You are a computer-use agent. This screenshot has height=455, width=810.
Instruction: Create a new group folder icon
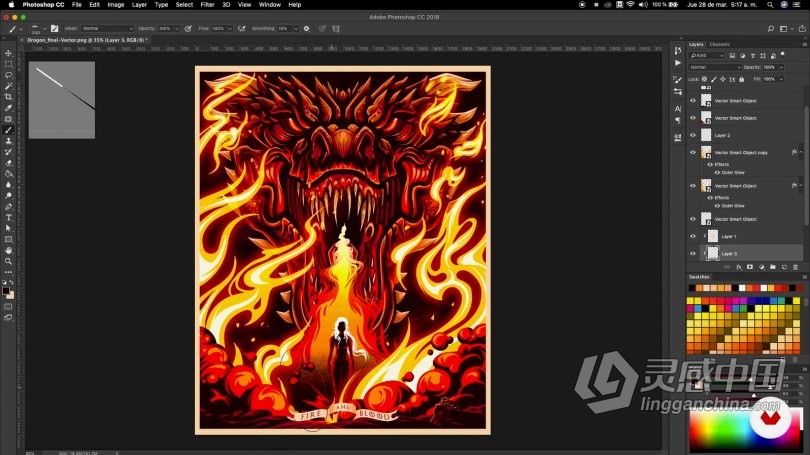(x=773, y=267)
